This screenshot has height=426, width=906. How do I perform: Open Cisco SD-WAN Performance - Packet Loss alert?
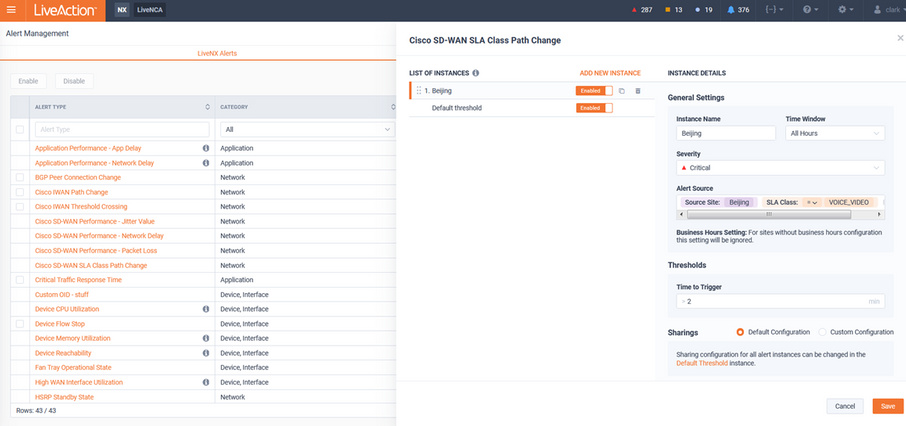tap(96, 250)
